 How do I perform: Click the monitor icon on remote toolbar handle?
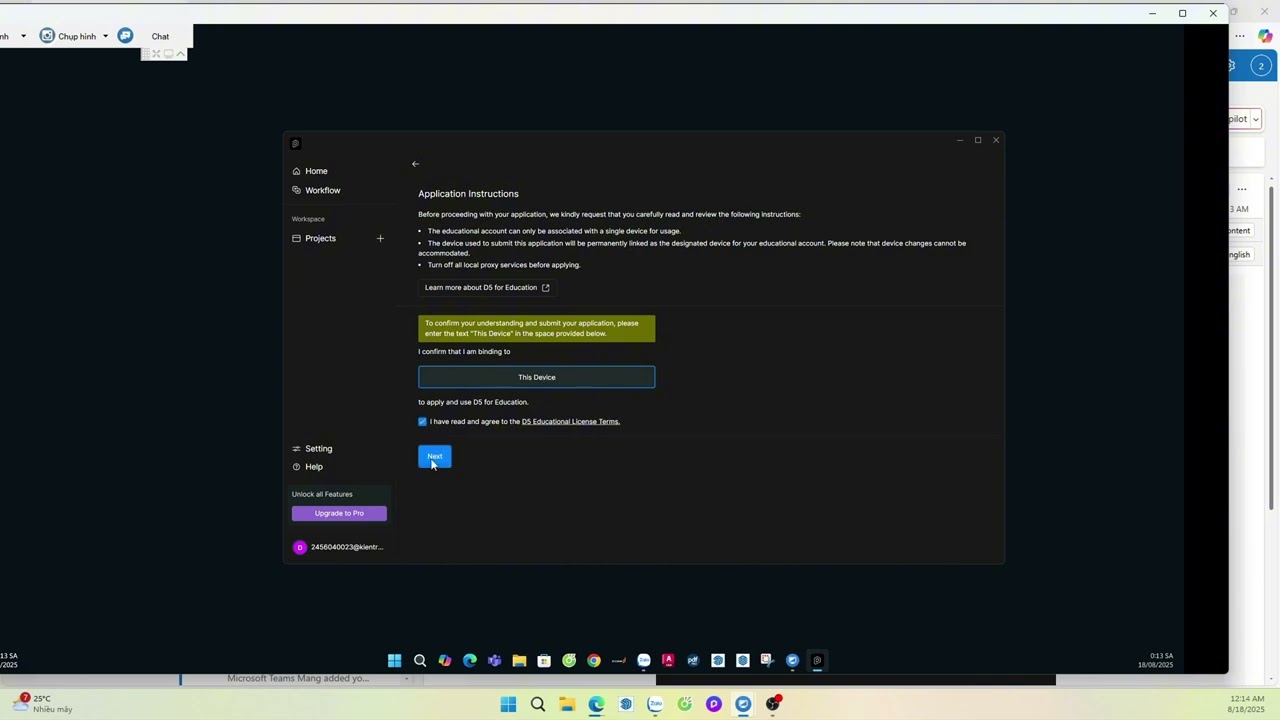(168, 54)
